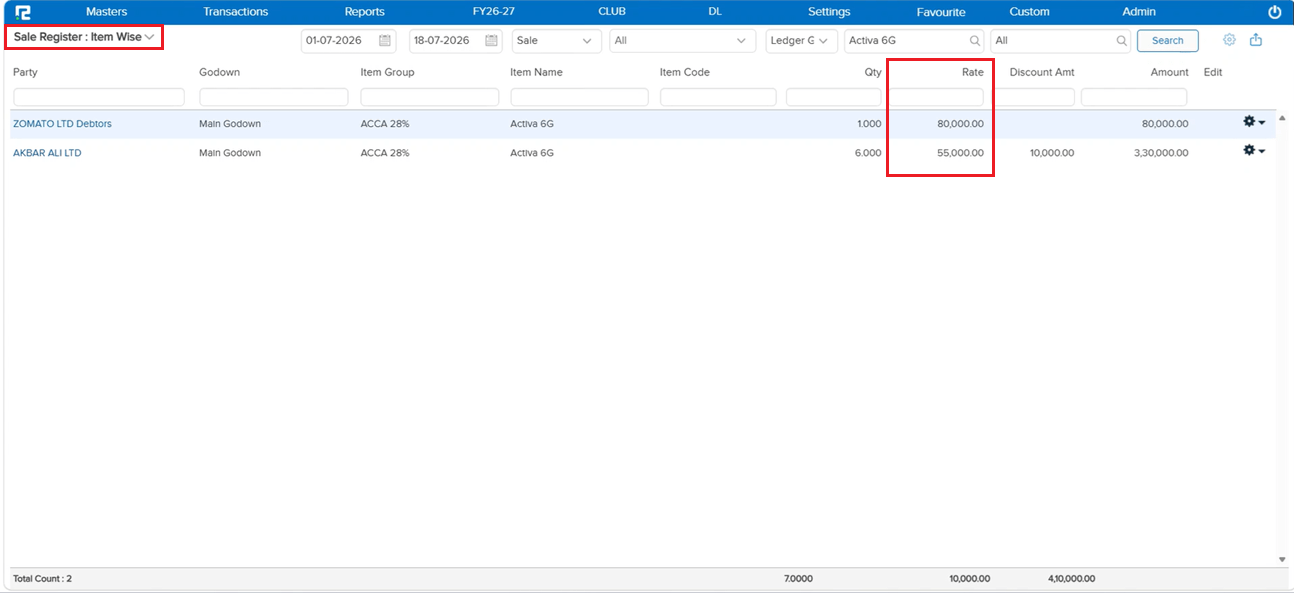Click discount value 10,000.00 in AKBAR row
The image size is (1294, 593).
tap(1050, 153)
